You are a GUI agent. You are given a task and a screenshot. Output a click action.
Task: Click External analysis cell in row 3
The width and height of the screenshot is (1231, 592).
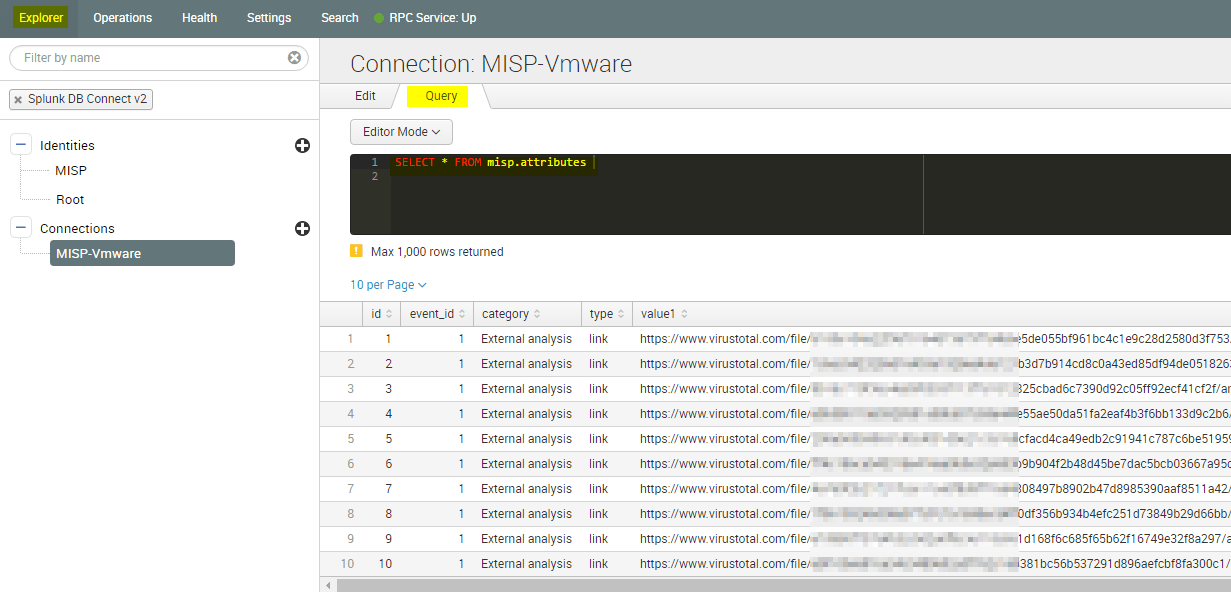pyautogui.click(x=527, y=389)
